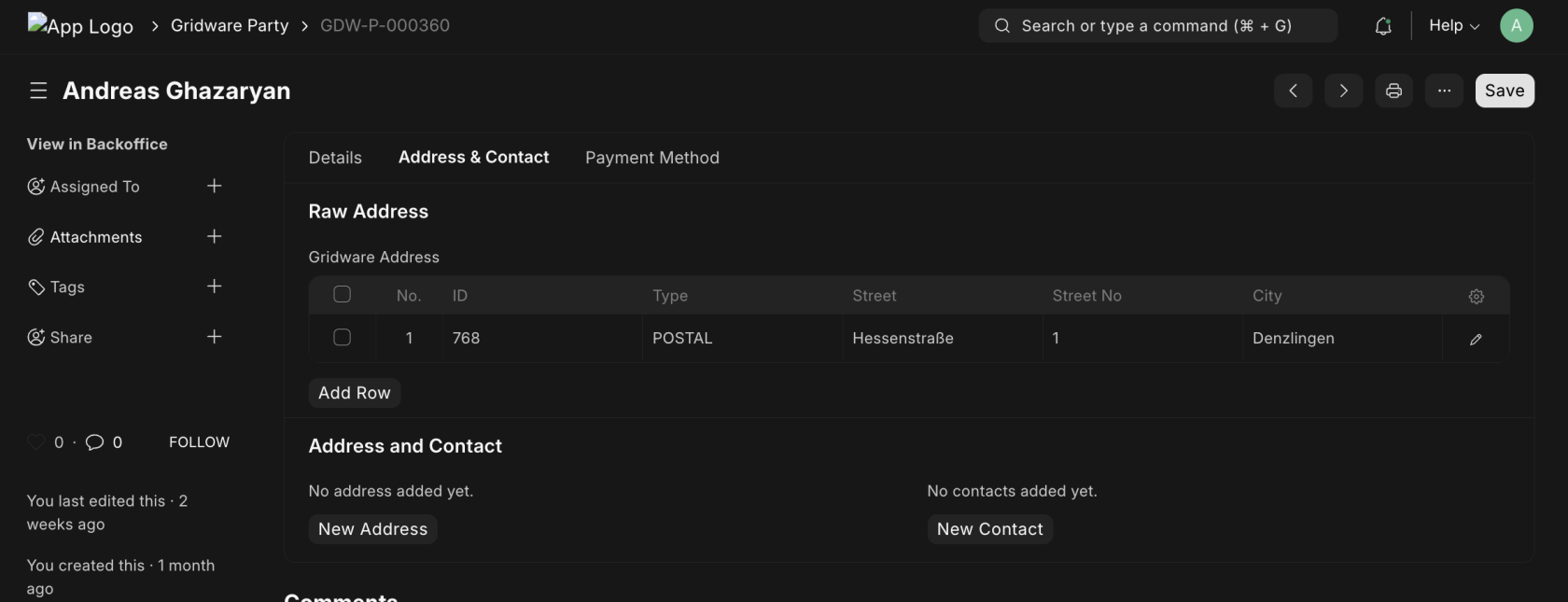This screenshot has width=1568, height=602.
Task: Add an assignee with plus icon
Action: coord(214,186)
